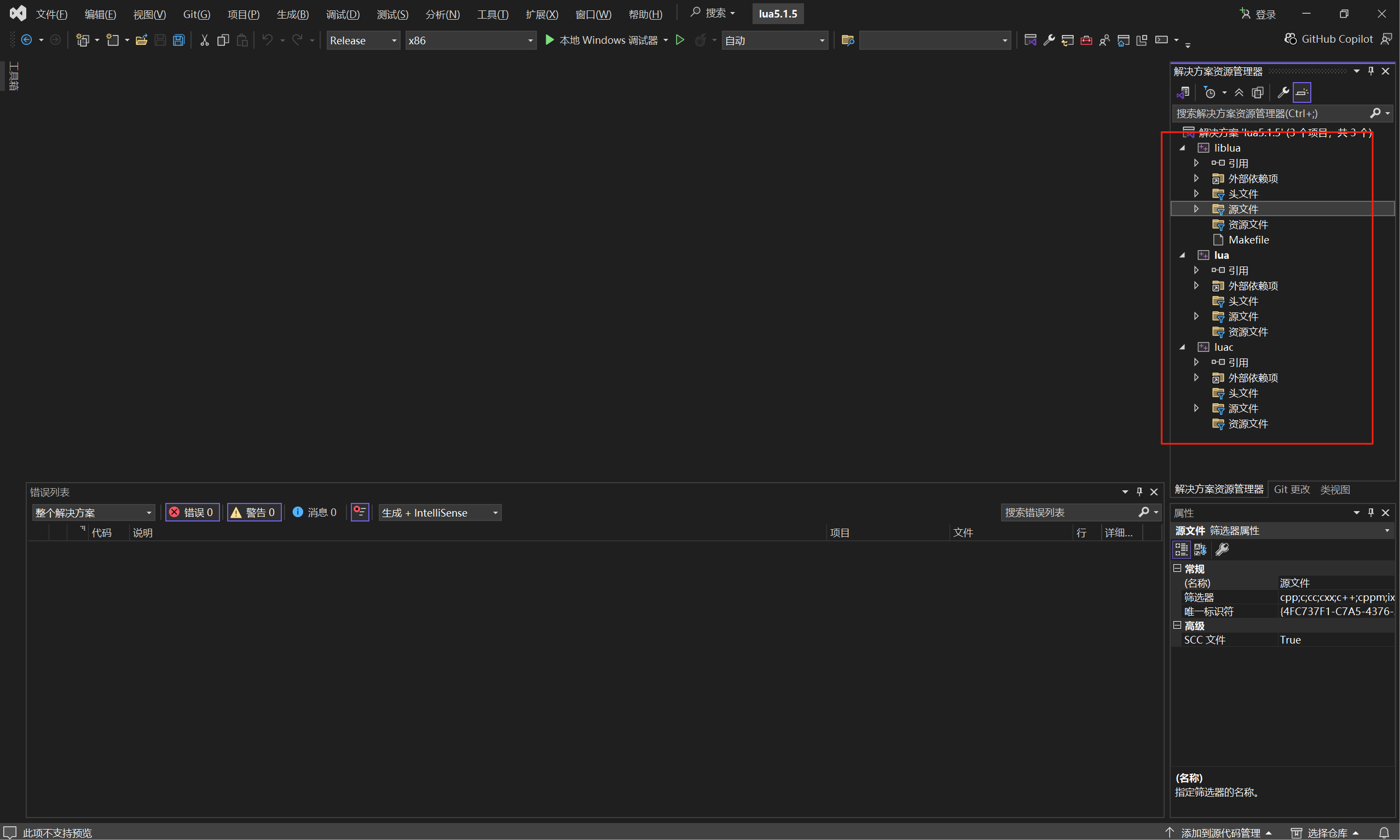Collapse the liblua project node
The height and width of the screenshot is (840, 1400).
click(x=1183, y=148)
